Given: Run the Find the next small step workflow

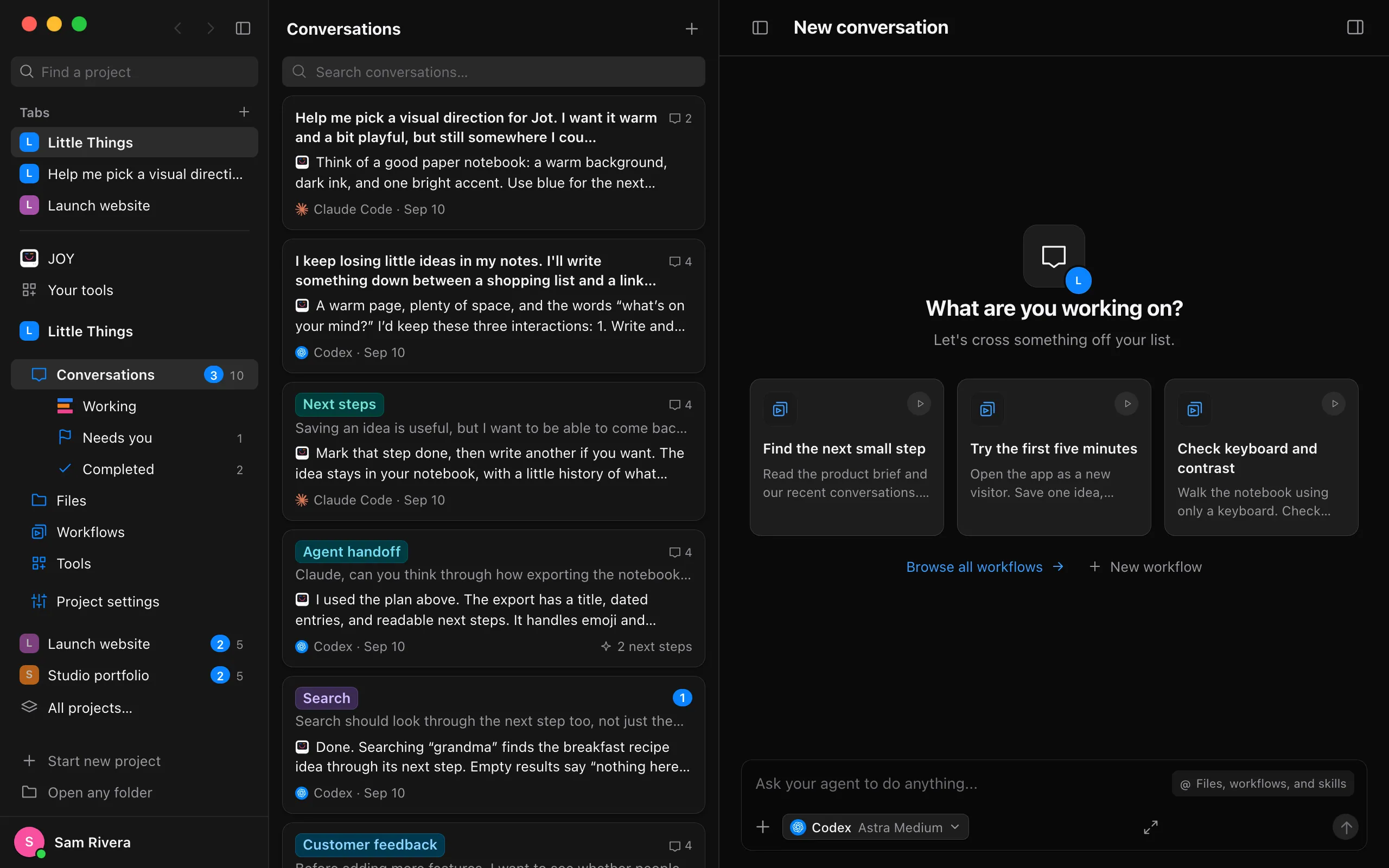Looking at the screenshot, I should click(x=920, y=404).
